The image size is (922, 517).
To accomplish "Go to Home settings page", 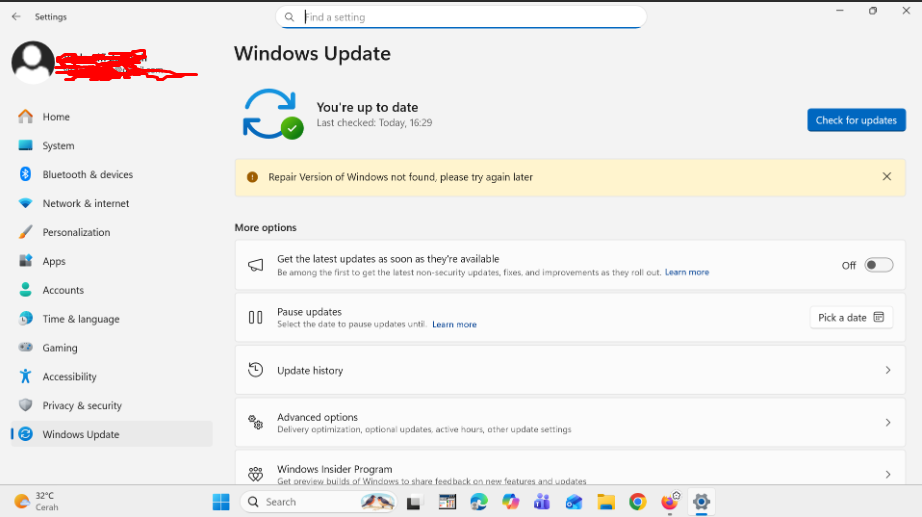I will (112, 116).
